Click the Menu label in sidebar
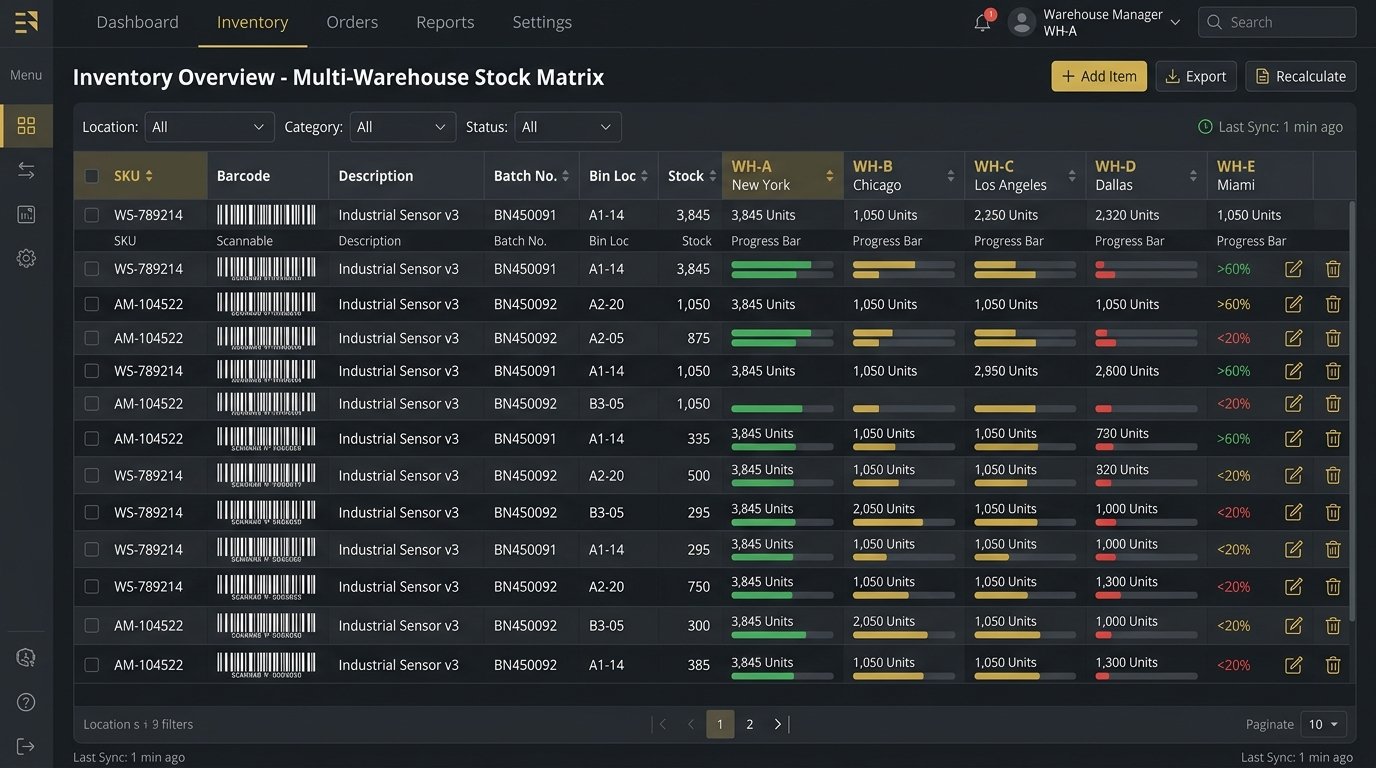The image size is (1376, 768). [x=26, y=75]
